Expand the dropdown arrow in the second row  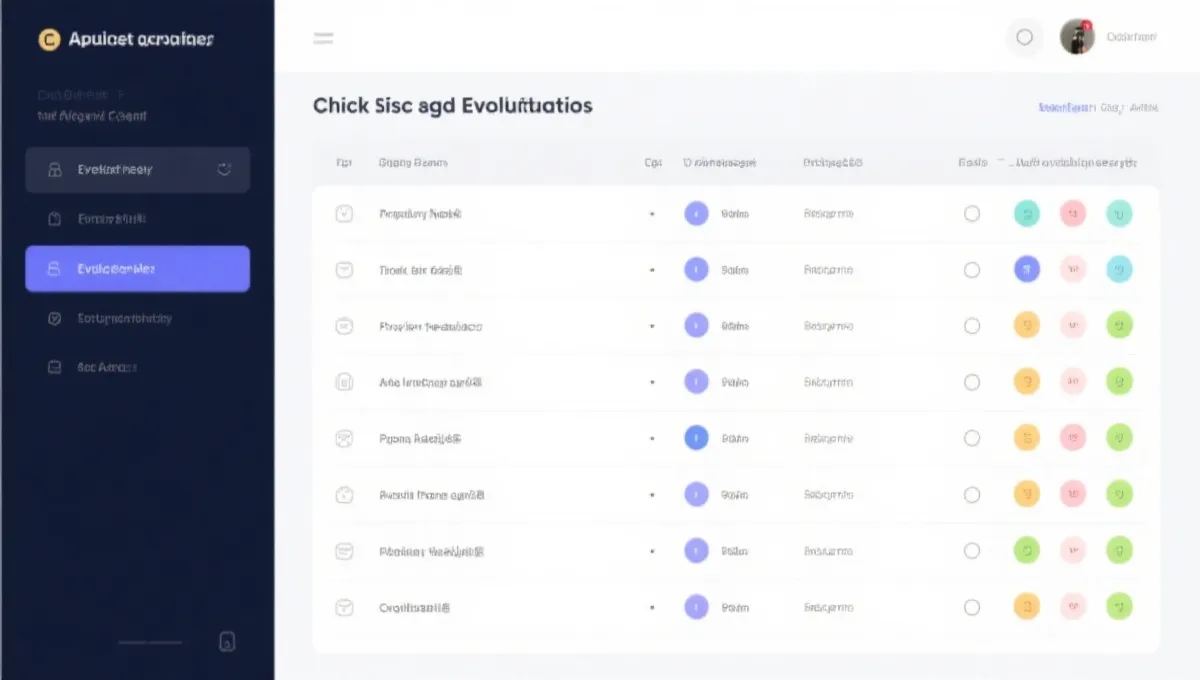(x=653, y=269)
